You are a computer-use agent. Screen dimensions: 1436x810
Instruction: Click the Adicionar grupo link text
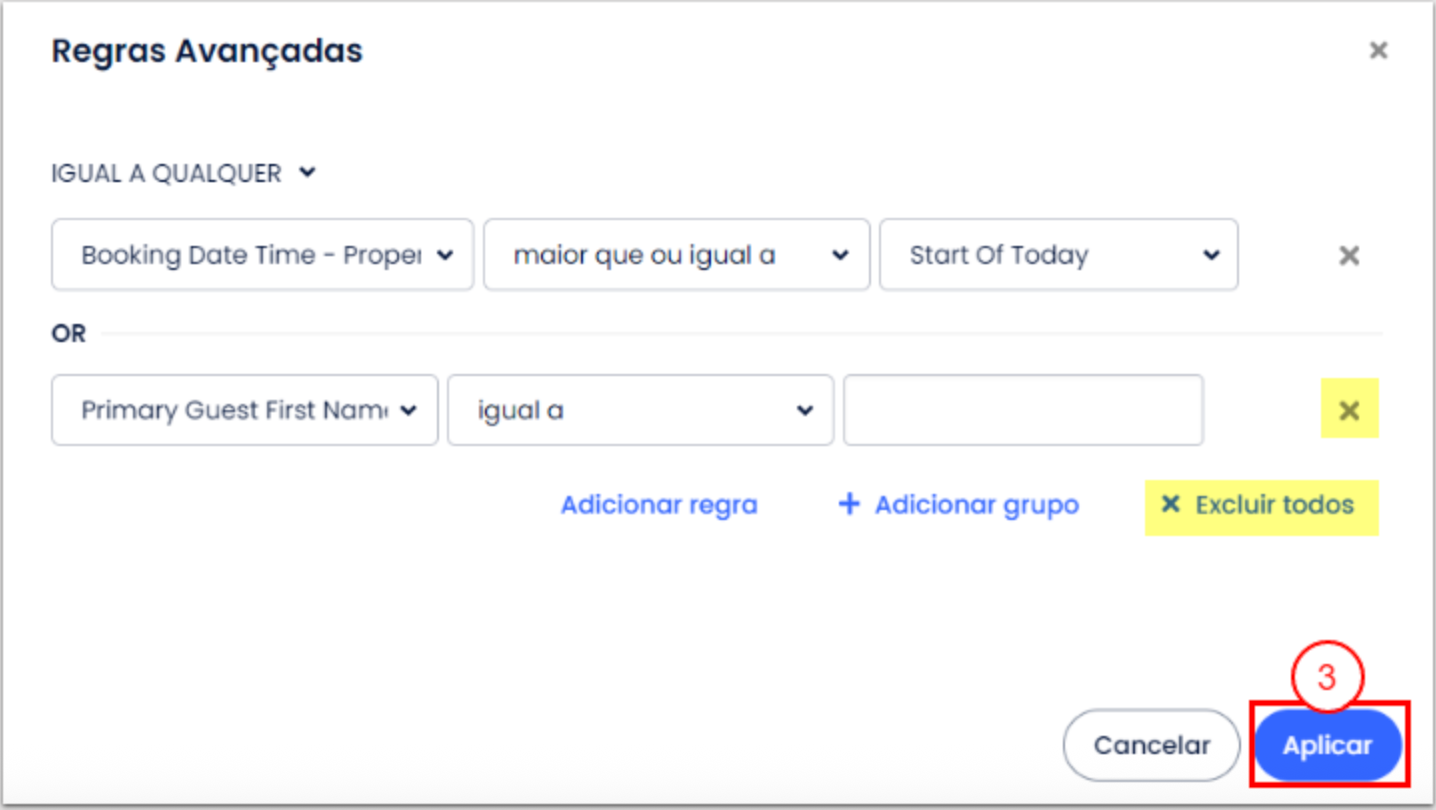(x=976, y=505)
